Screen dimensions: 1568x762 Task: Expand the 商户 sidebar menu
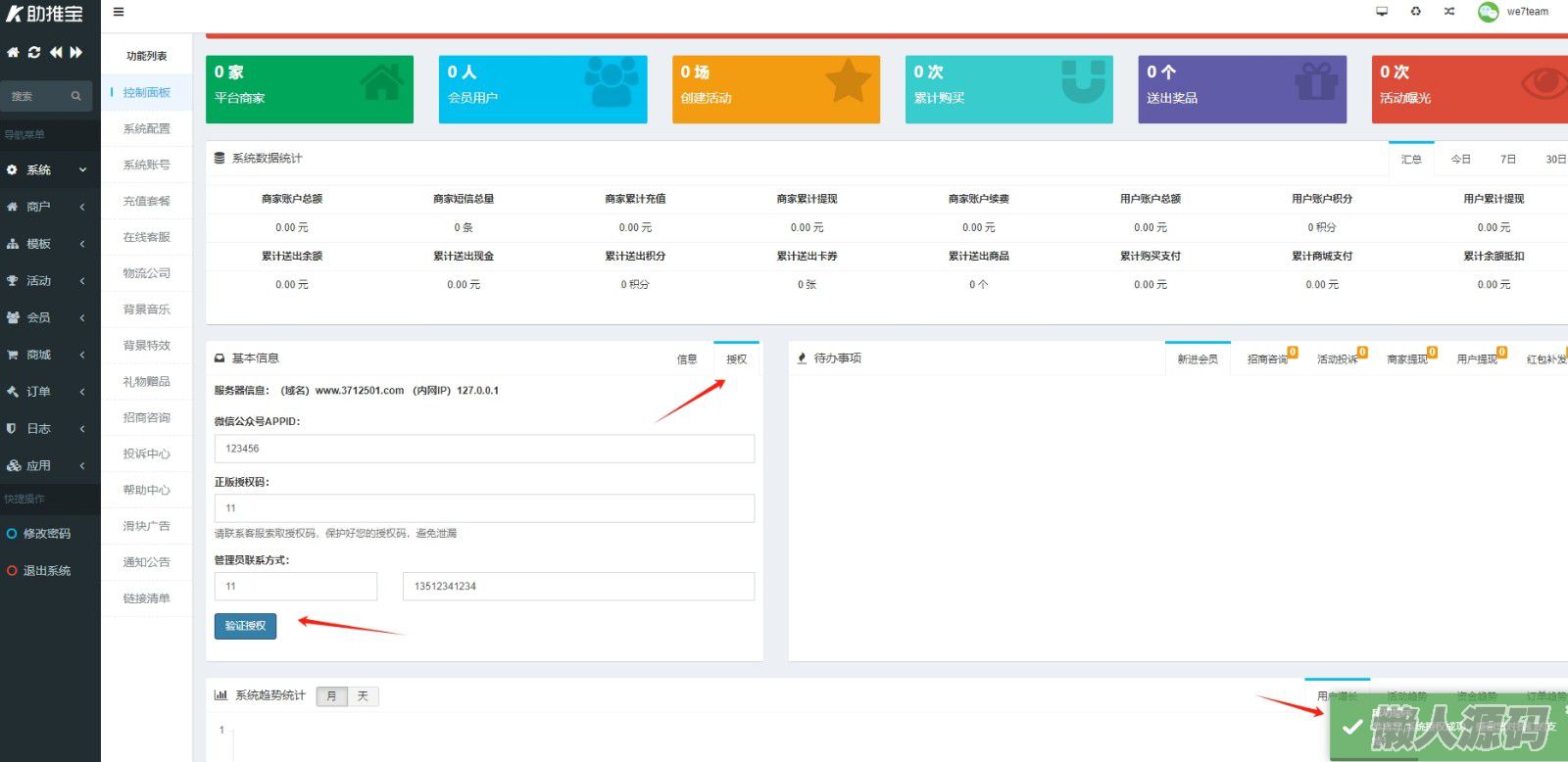coord(47,207)
